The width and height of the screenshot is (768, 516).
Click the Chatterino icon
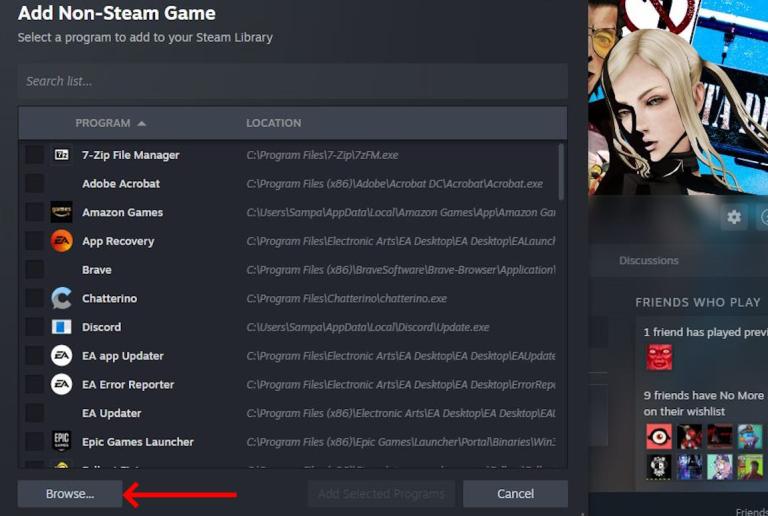(x=61, y=298)
